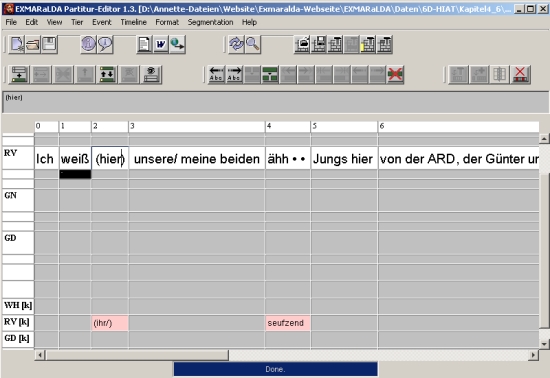This screenshot has height=378, width=550.
Task: Click the '(hier)' event being edited
Action: point(110,158)
